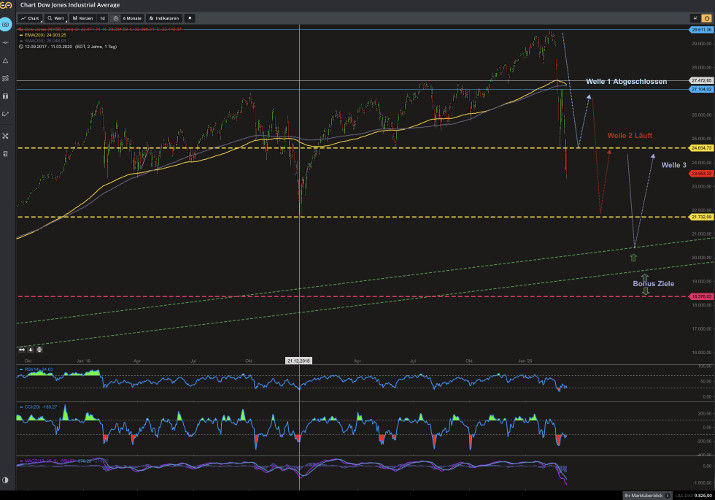Screen dimensions: 715x500
Task: Click the Chart Dow Jones Industrial Average title
Action: tap(70, 5)
